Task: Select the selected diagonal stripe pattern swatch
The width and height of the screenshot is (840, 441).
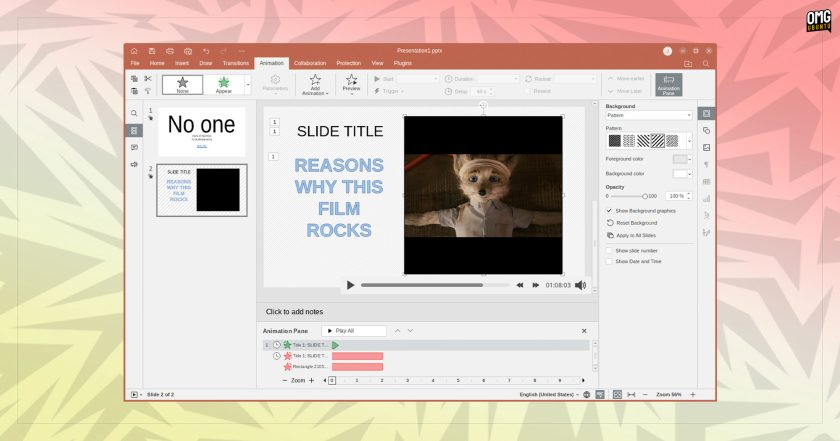Action: coord(658,141)
